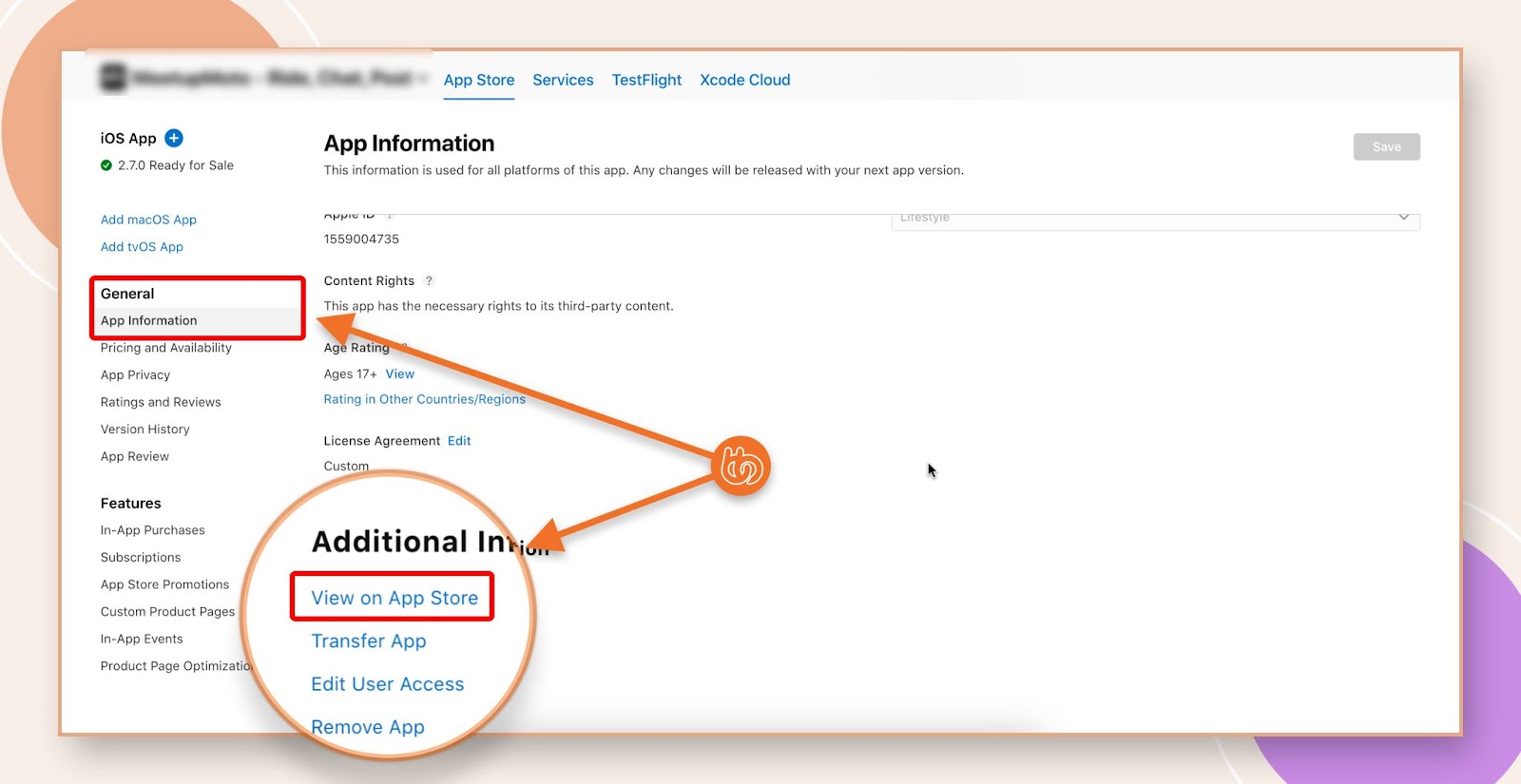Open the Services tab

(563, 80)
